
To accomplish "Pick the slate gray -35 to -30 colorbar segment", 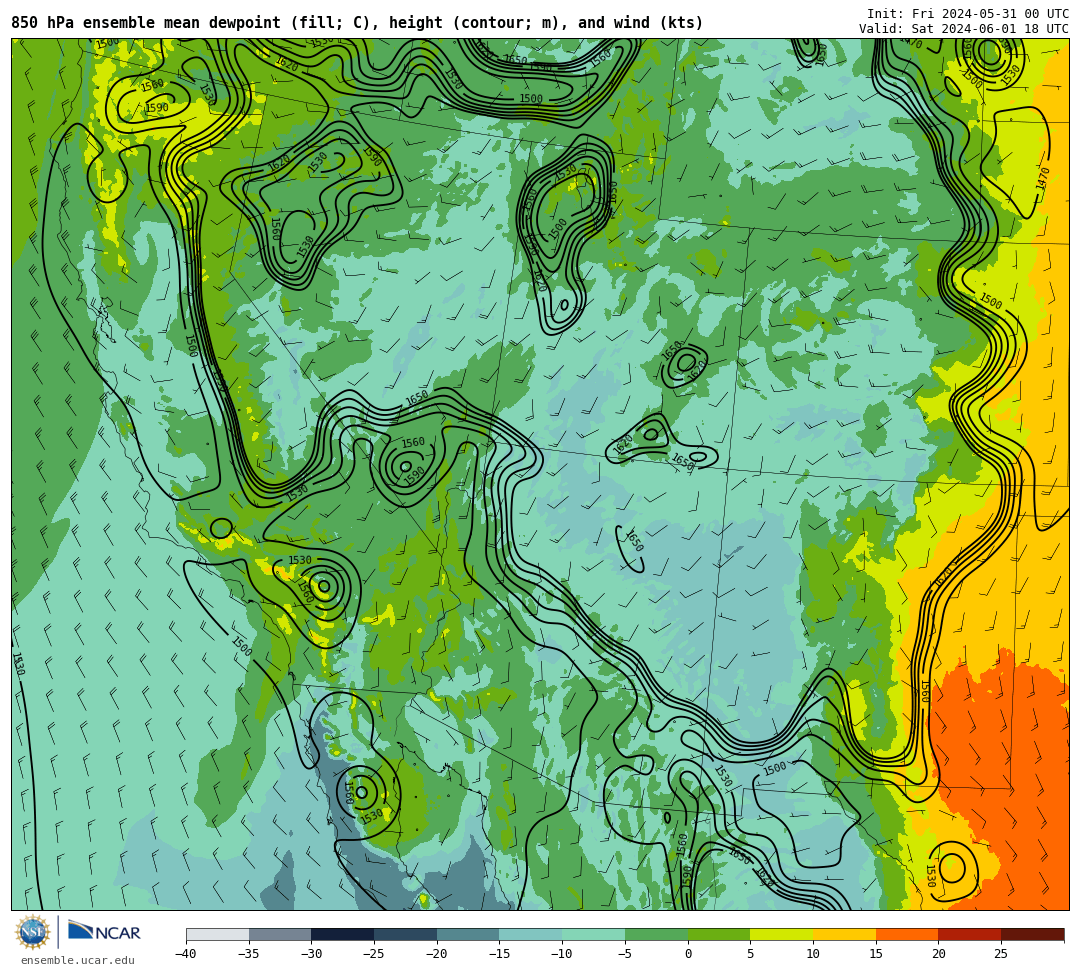I will (280, 934).
